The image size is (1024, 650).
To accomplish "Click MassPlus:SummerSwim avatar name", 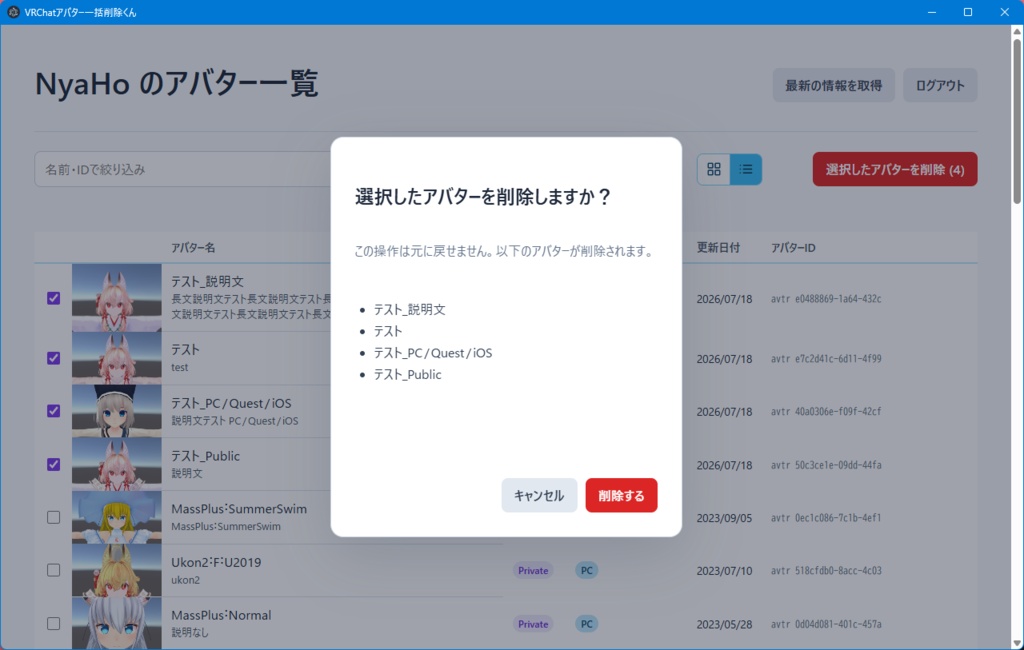I will click(239, 509).
